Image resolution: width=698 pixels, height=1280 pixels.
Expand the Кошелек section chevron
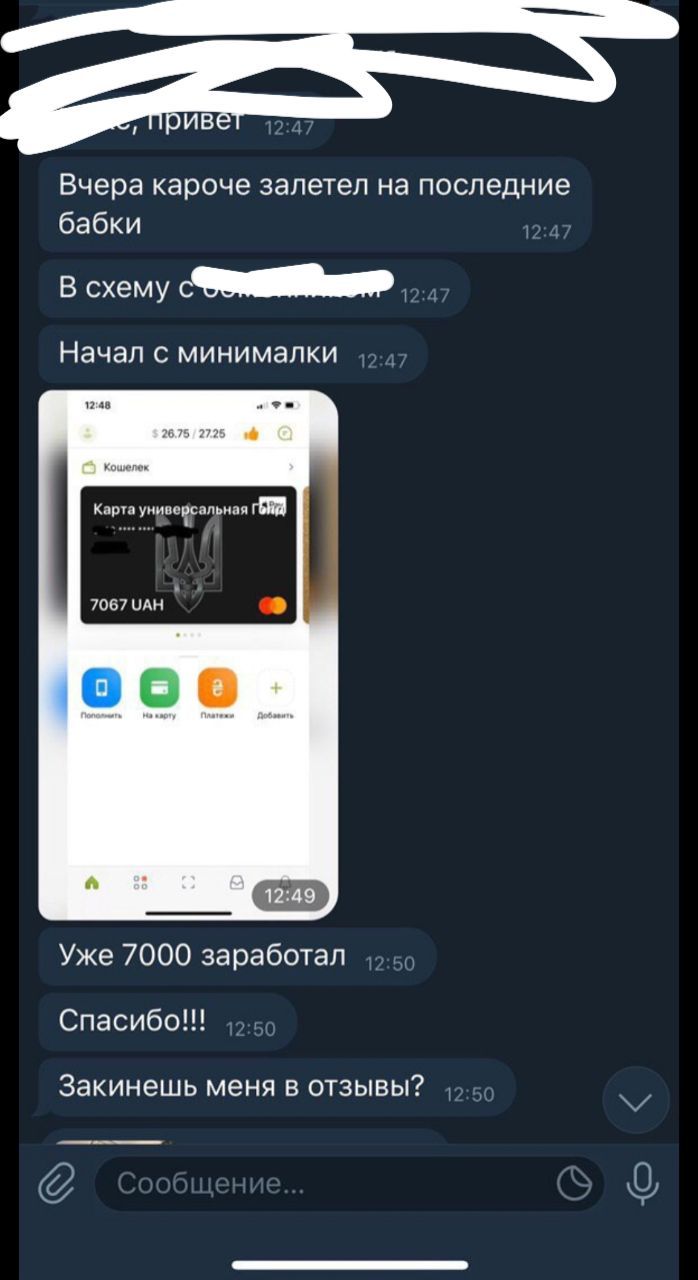[291, 467]
